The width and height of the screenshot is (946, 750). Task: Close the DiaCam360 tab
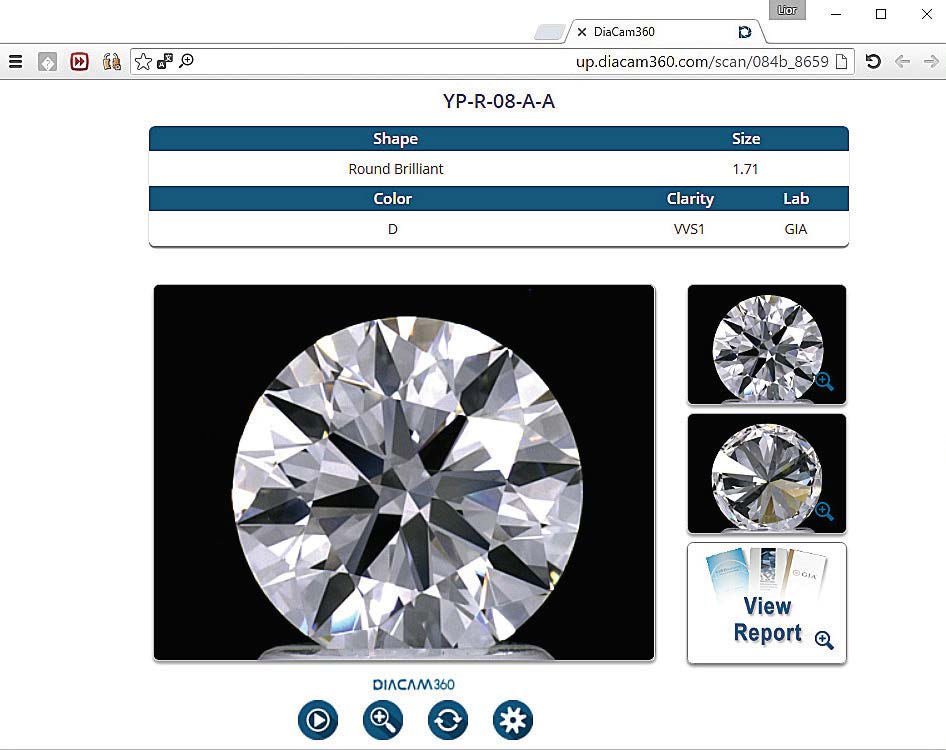(582, 32)
